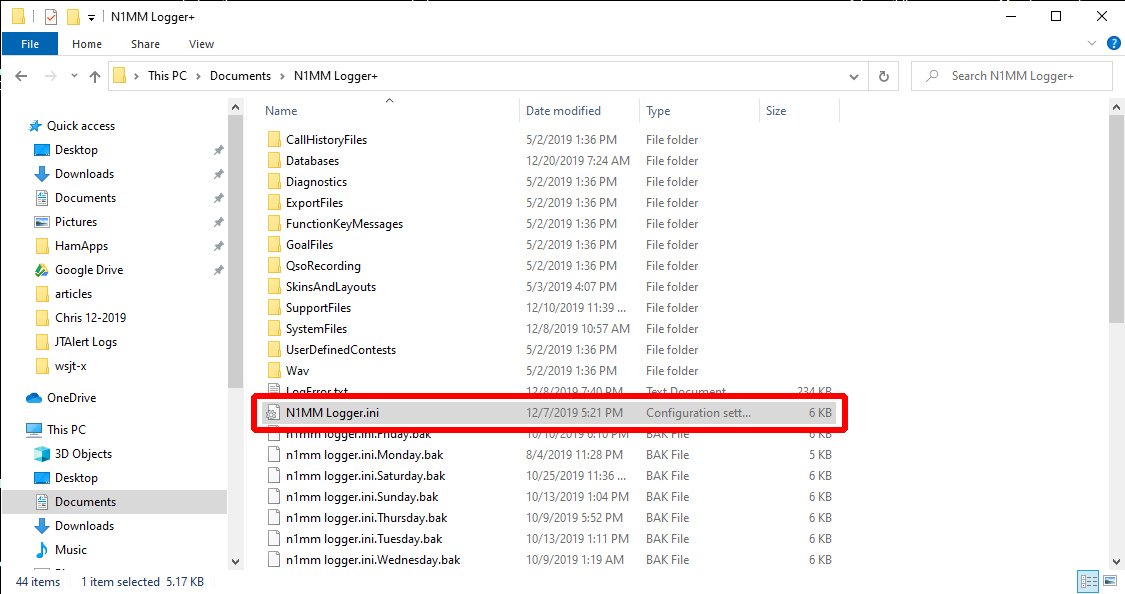Select the FunctionKeyMessages folder icon
This screenshot has height=594, width=1125.
click(273, 224)
